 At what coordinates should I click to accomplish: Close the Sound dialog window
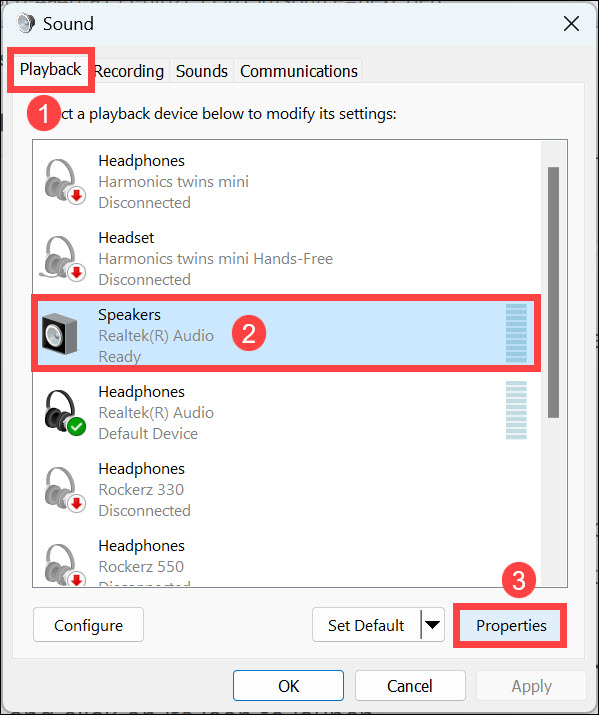click(x=571, y=24)
